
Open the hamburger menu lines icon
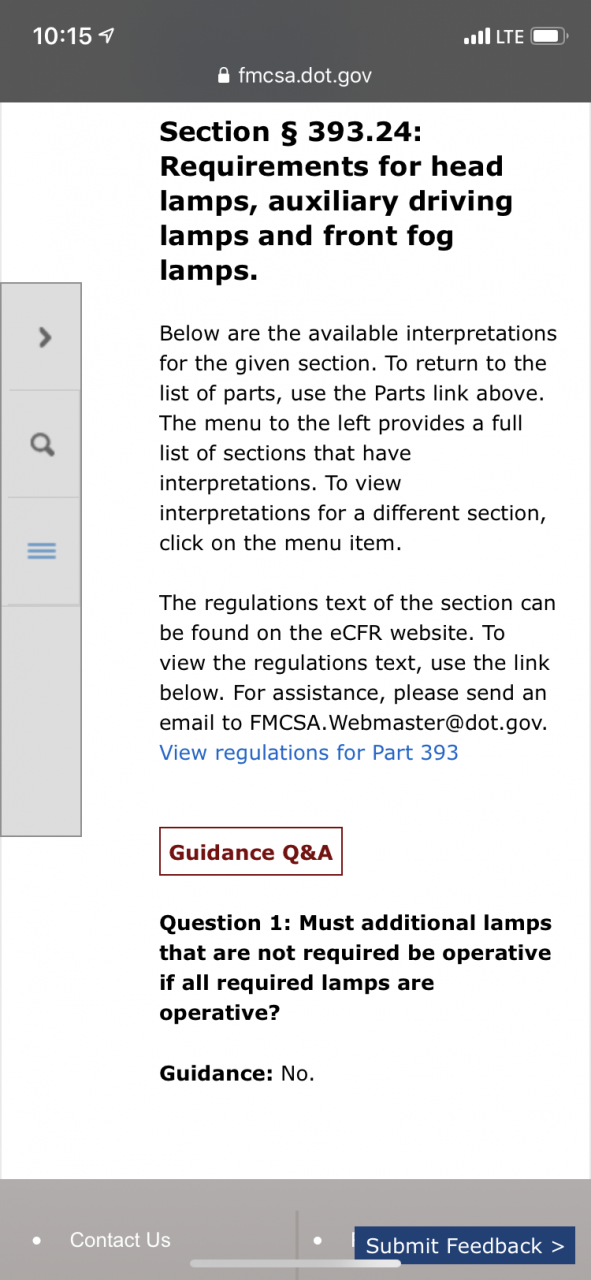[x=41, y=551]
